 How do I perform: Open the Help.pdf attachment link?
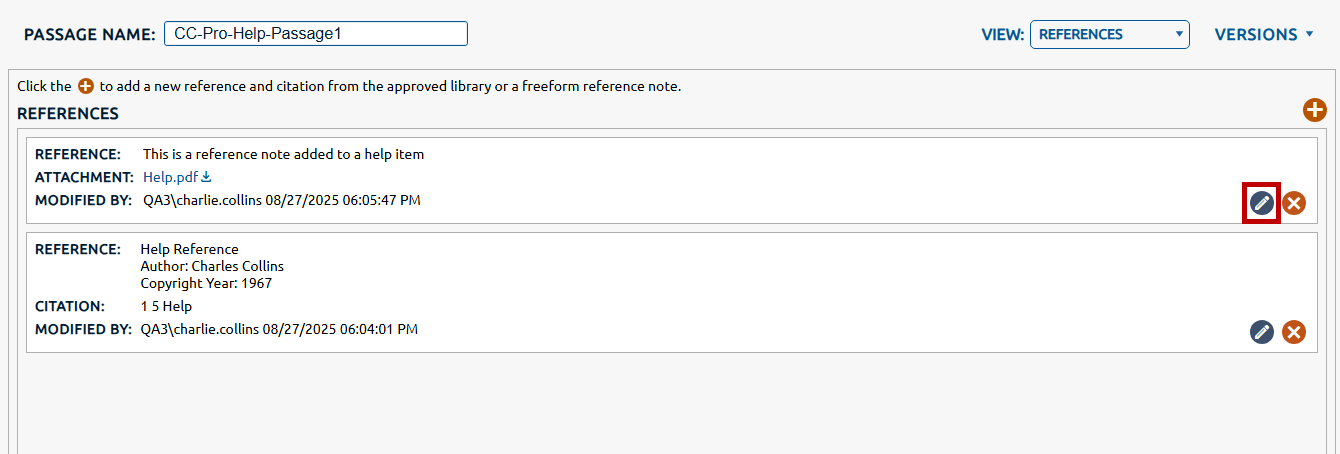point(170,177)
